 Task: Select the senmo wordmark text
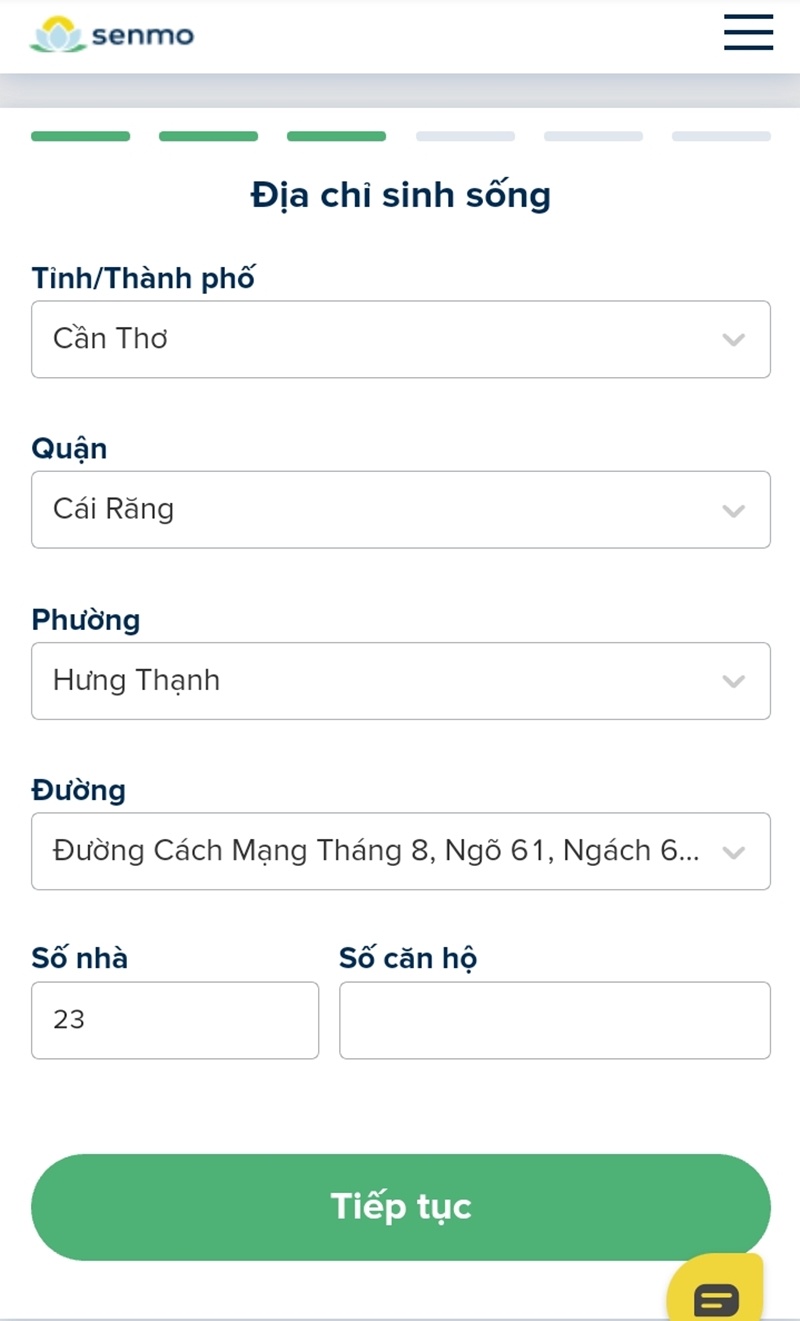tap(141, 36)
